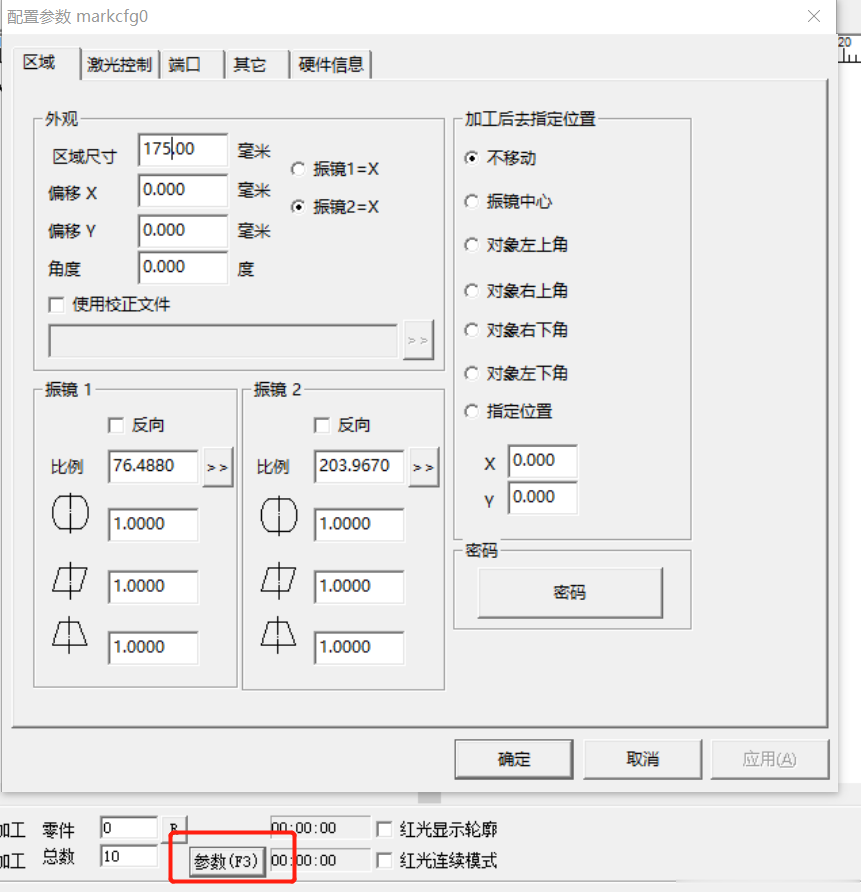
Task: Click the 密码 button
Action: (570, 592)
